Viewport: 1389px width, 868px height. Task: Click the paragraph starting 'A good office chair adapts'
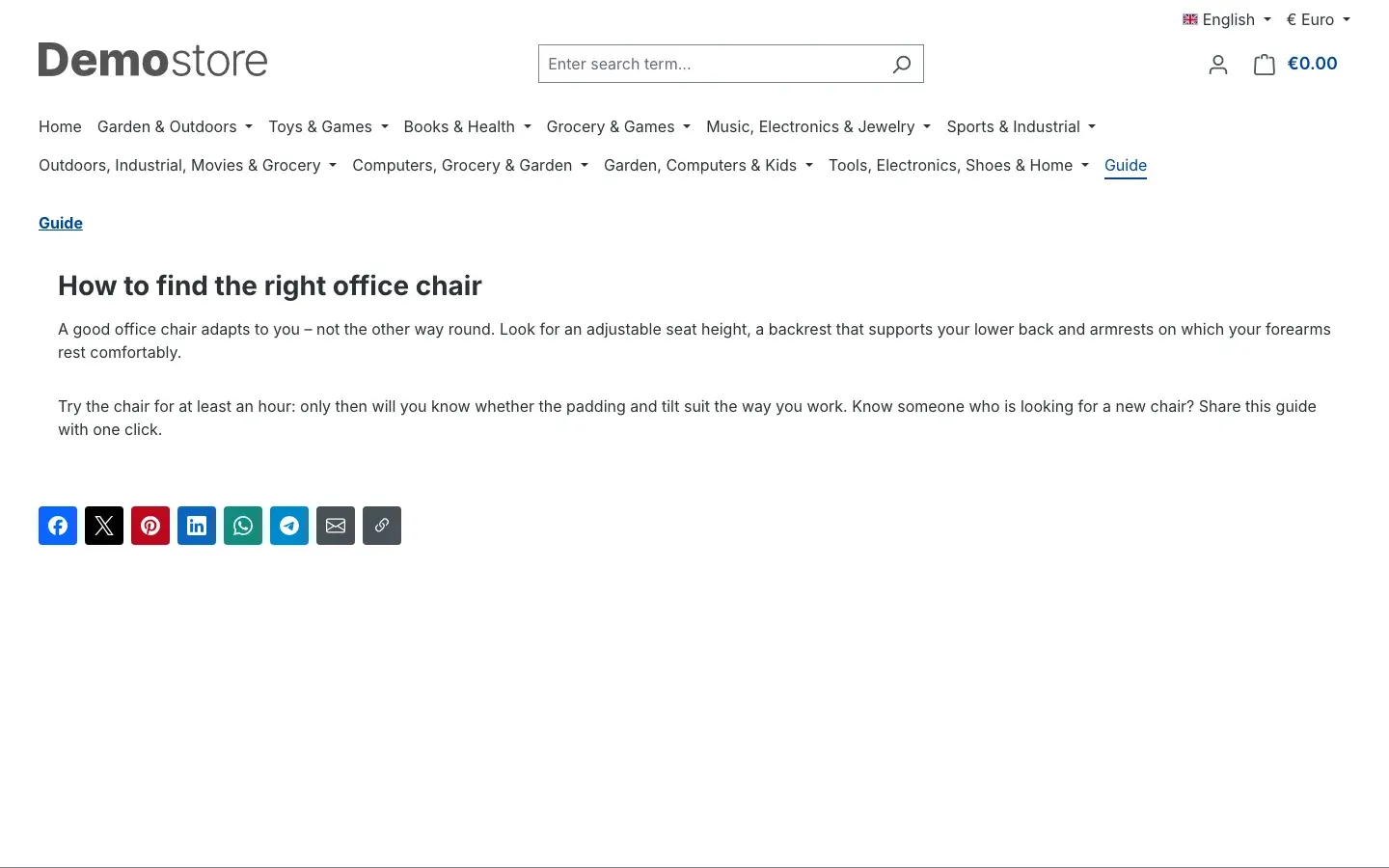(x=694, y=340)
